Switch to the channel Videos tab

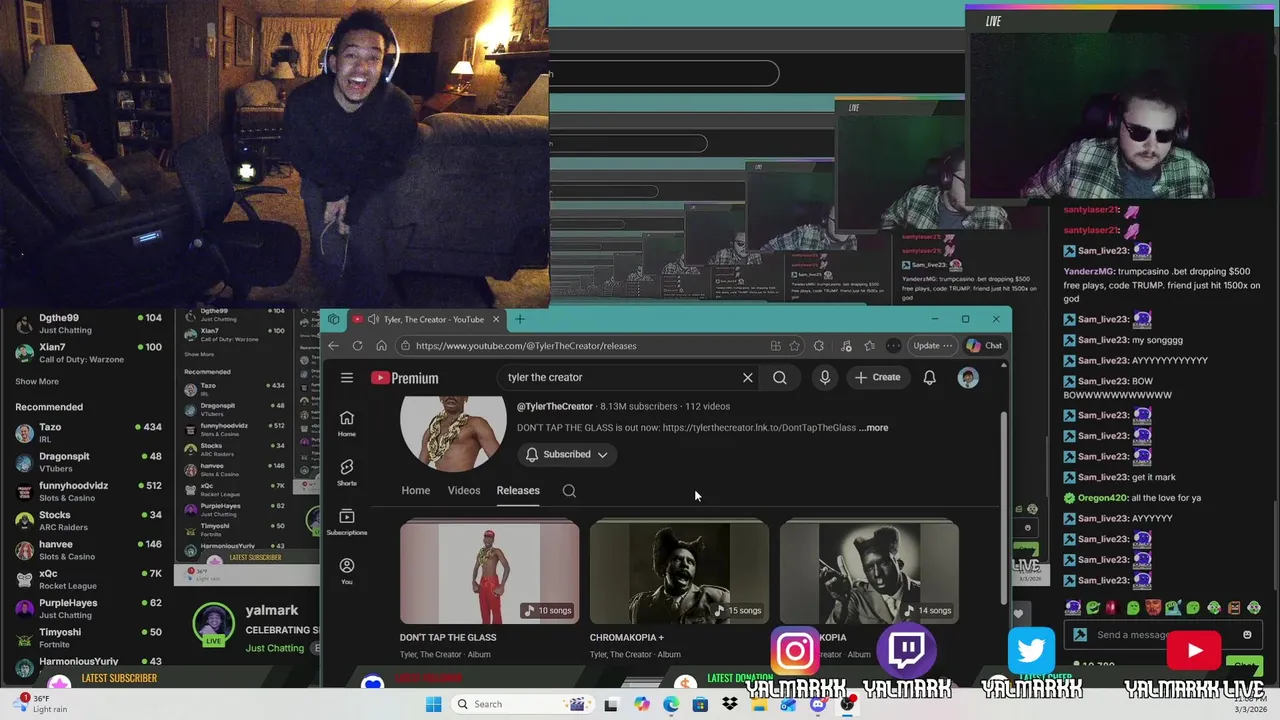464,490
